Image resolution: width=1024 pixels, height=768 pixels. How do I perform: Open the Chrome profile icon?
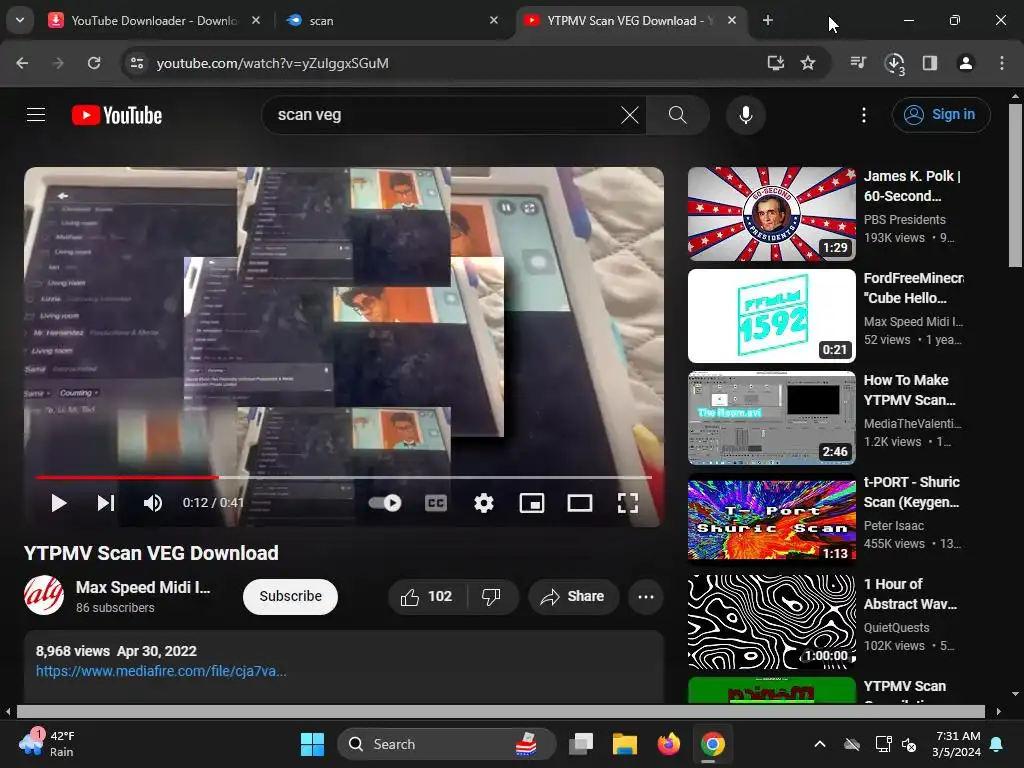click(x=966, y=63)
